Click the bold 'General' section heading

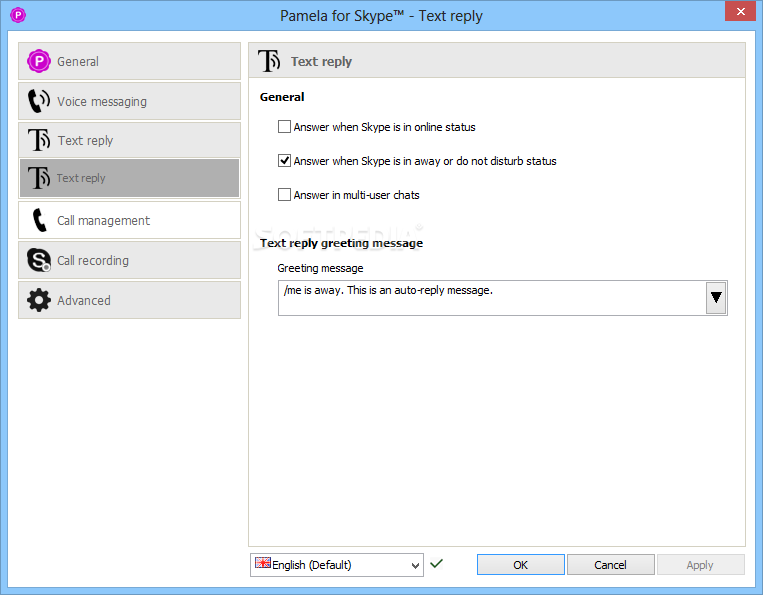click(282, 97)
